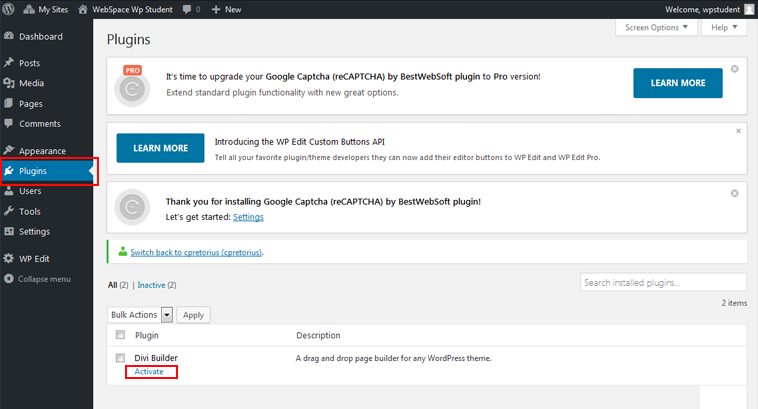
Task: Click the Plugins plug icon in sidebar
Action: coord(9,170)
